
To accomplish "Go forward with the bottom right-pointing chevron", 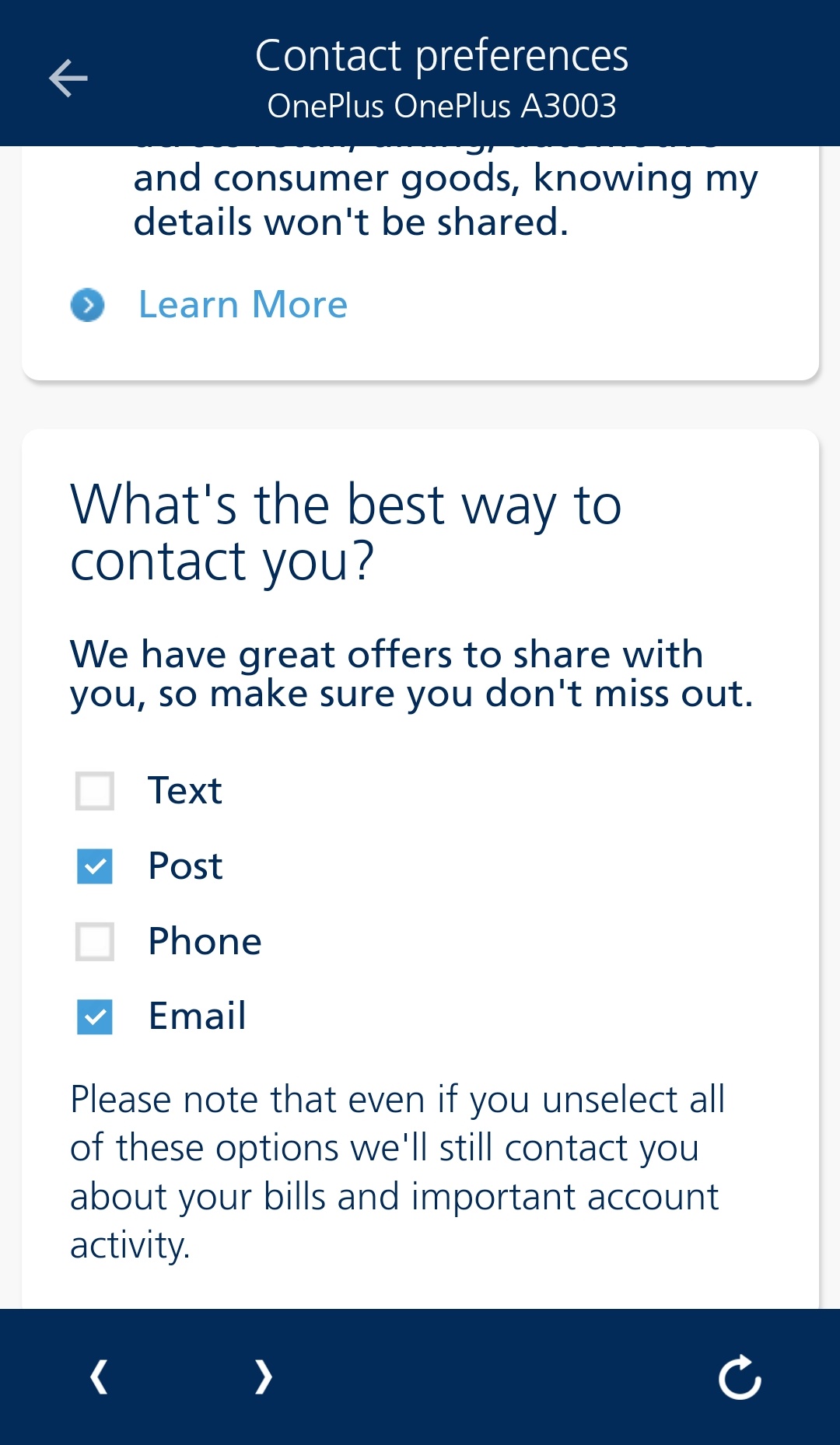I will (x=264, y=1377).
